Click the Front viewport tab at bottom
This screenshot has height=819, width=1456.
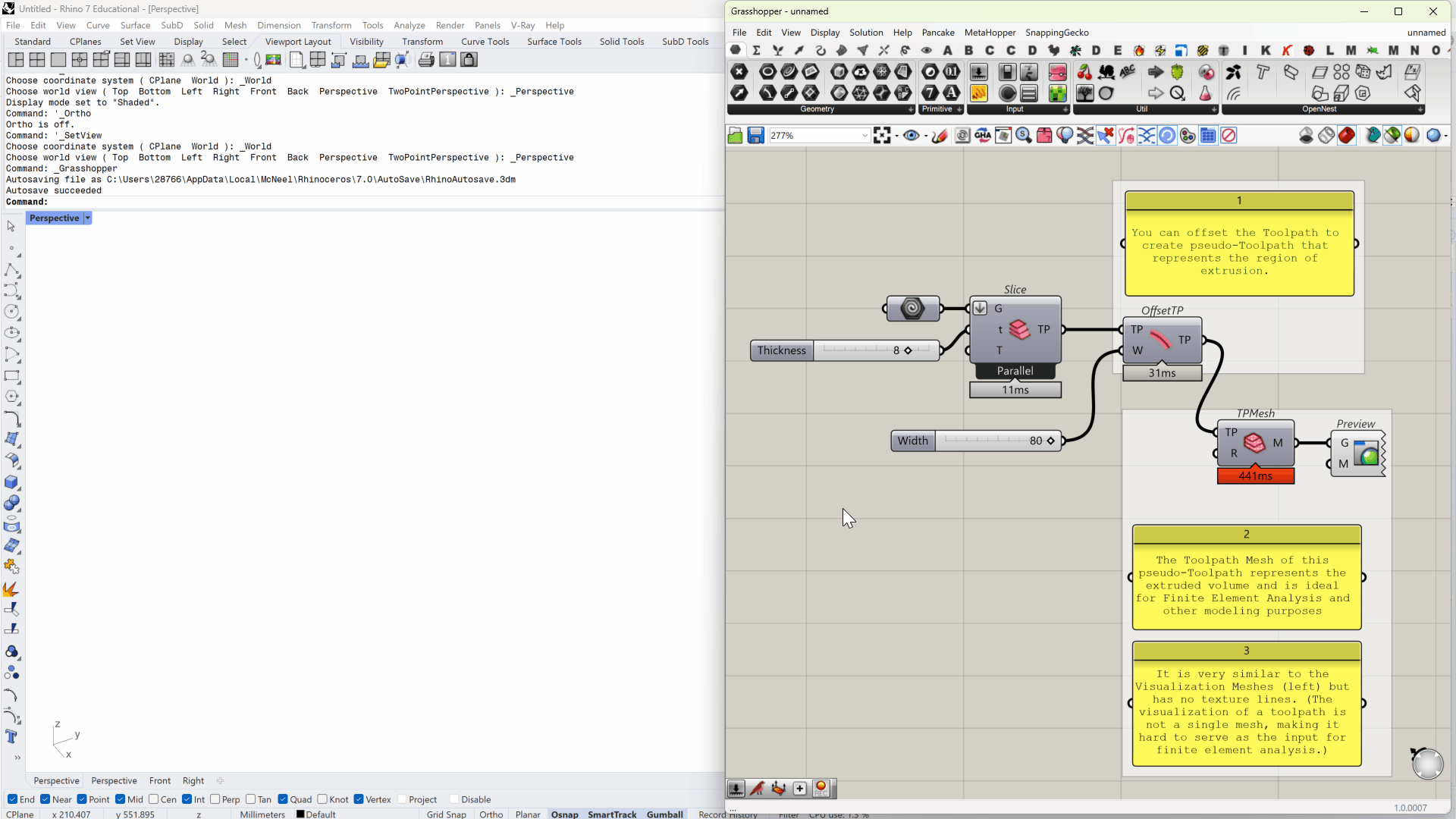tap(159, 780)
